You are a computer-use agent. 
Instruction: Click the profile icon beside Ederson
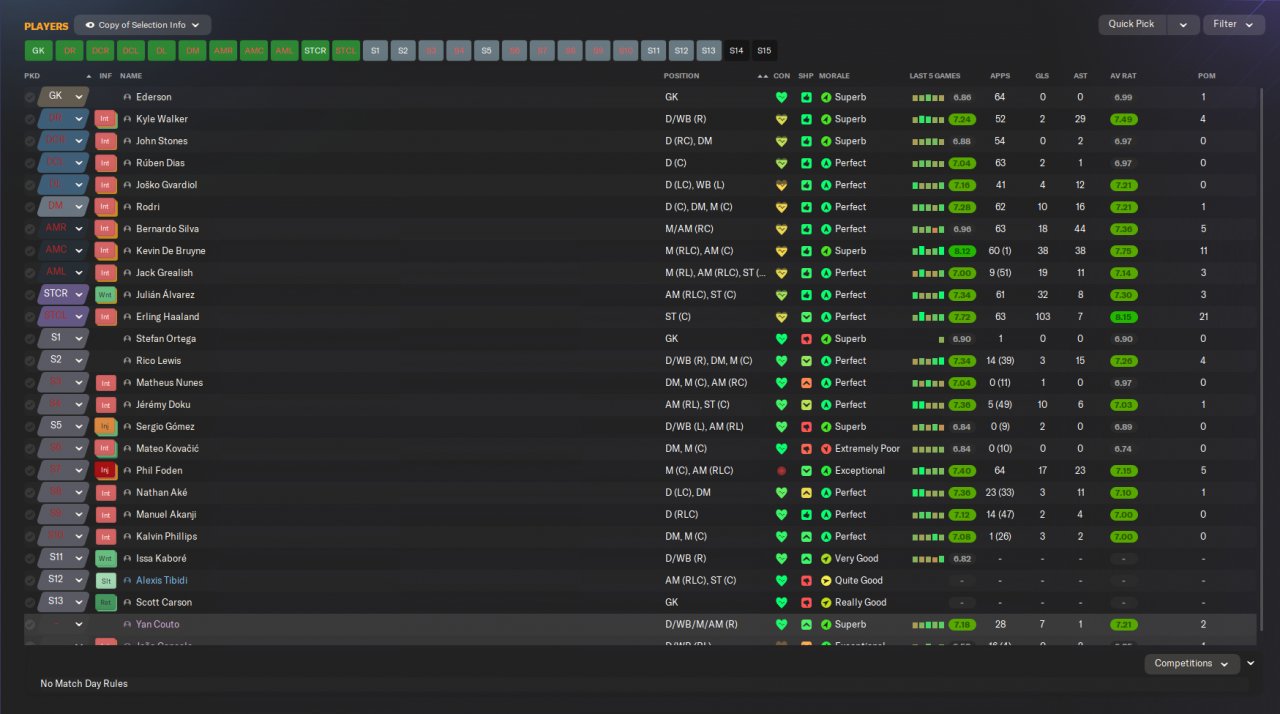[127, 97]
